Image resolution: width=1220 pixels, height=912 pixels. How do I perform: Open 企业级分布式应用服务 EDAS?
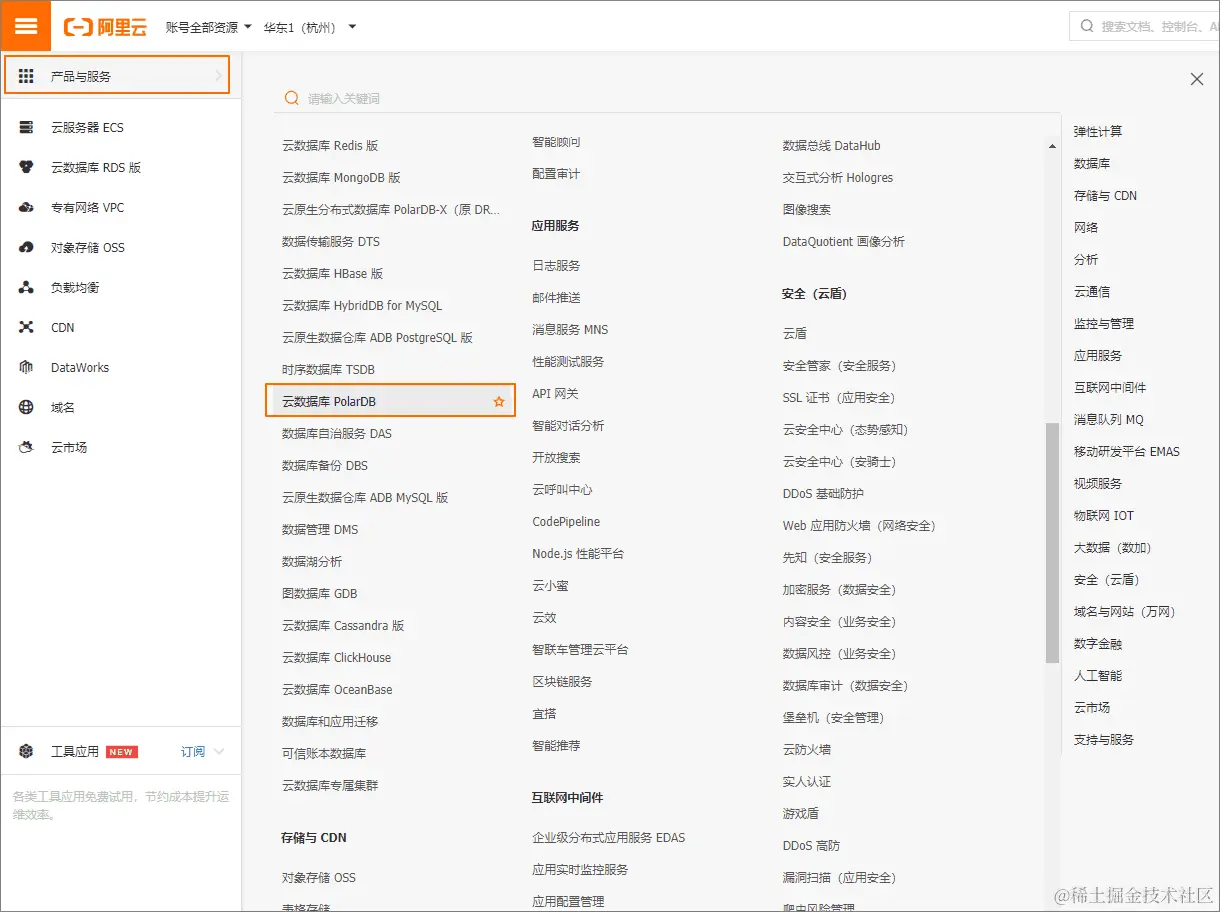point(609,837)
